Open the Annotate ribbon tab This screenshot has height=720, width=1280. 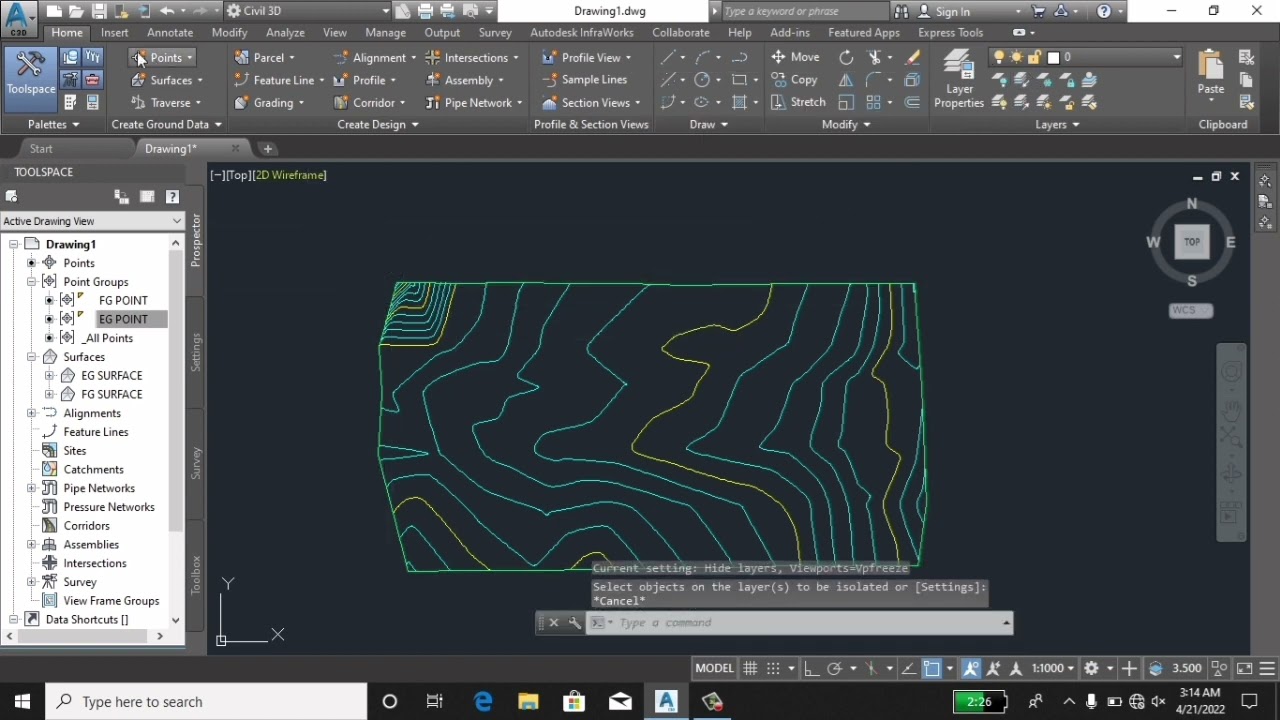170,33
